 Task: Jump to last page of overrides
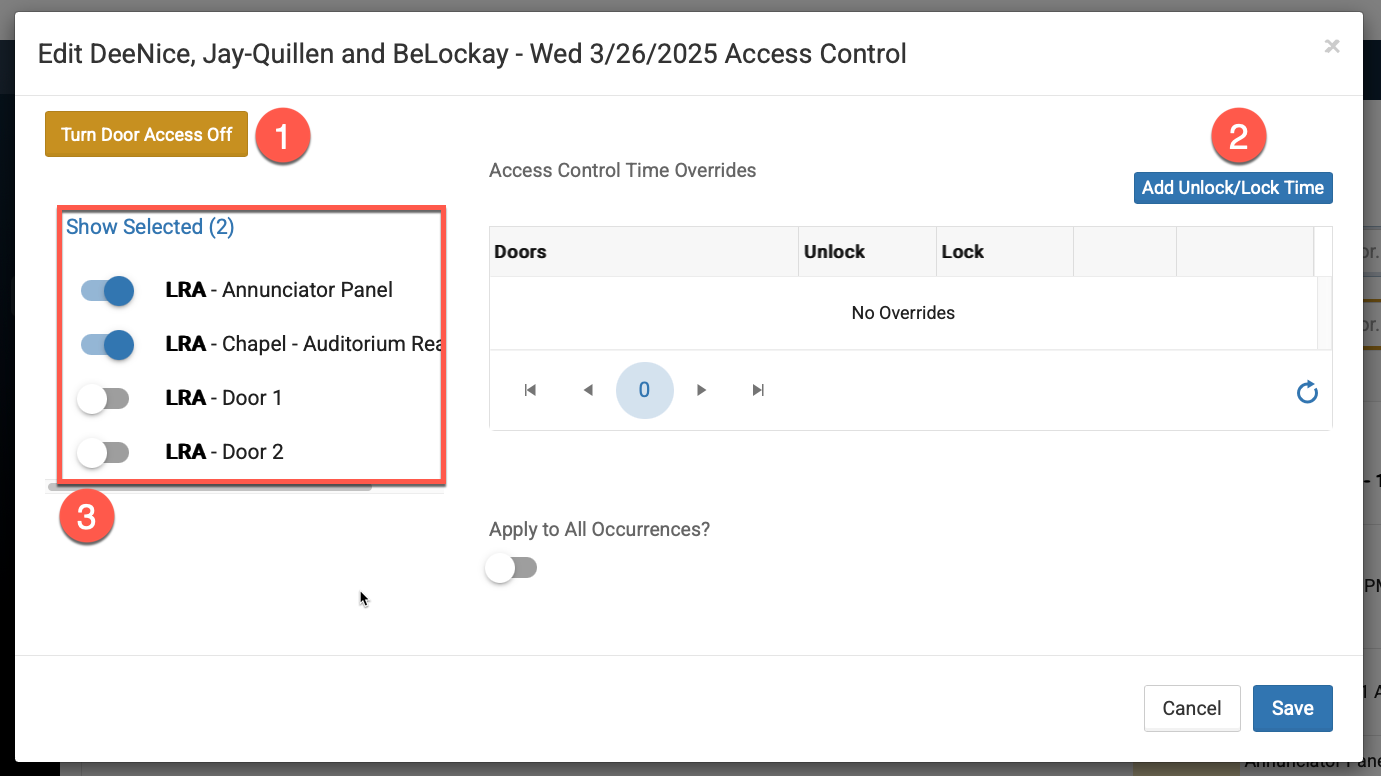[759, 390]
